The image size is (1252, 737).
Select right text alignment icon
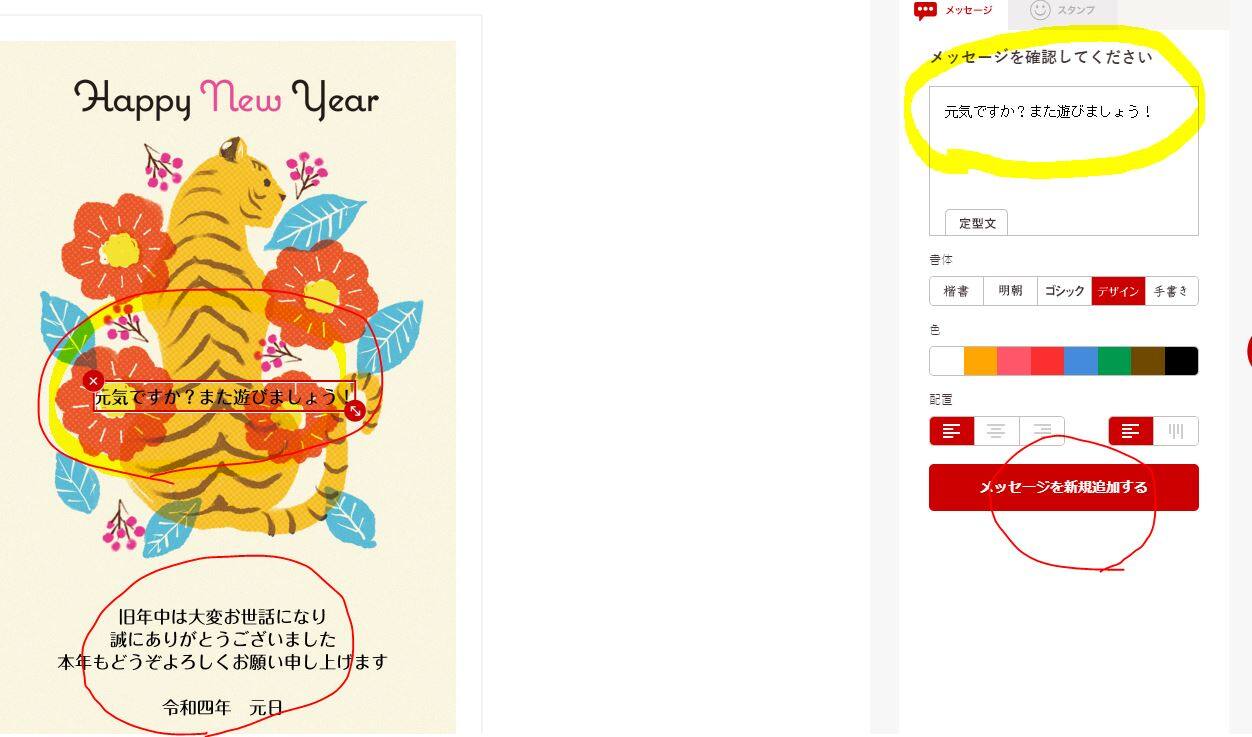pyautogui.click(x=1041, y=431)
